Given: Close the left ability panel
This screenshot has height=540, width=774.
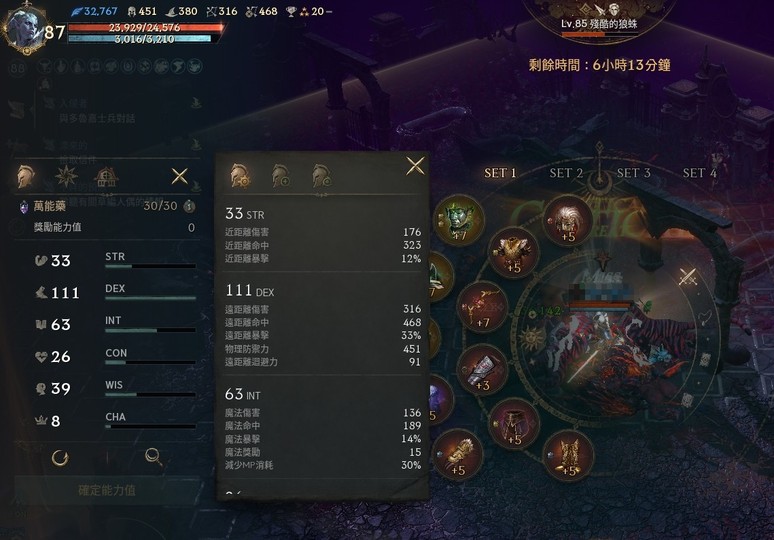Looking at the screenshot, I should click(x=179, y=176).
